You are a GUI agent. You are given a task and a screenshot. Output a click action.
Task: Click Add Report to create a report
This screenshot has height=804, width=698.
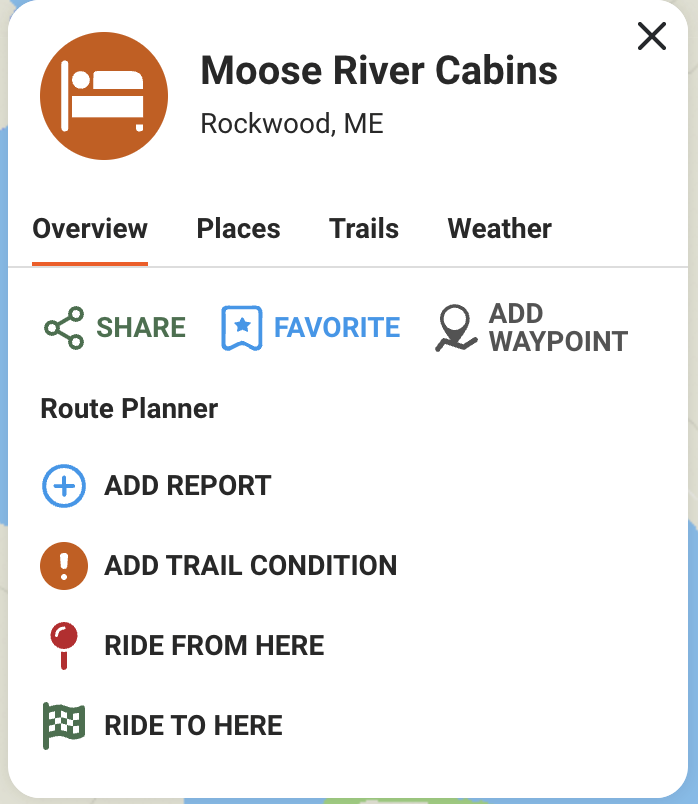coord(186,486)
